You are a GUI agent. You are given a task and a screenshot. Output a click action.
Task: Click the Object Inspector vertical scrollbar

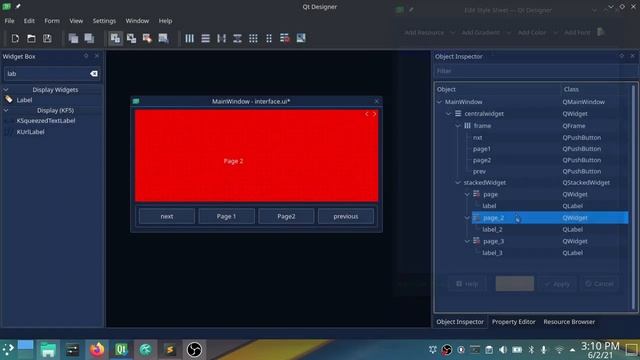pyautogui.click(x=633, y=197)
